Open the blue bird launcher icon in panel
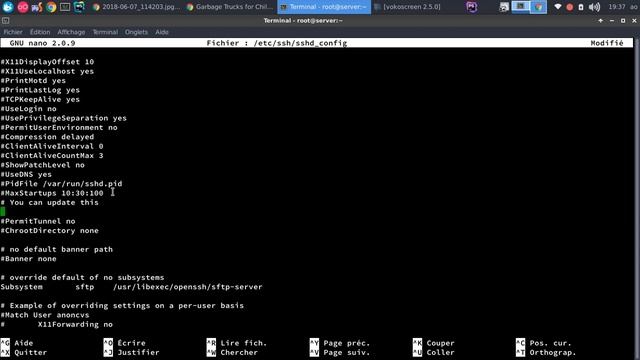 click(8, 7)
